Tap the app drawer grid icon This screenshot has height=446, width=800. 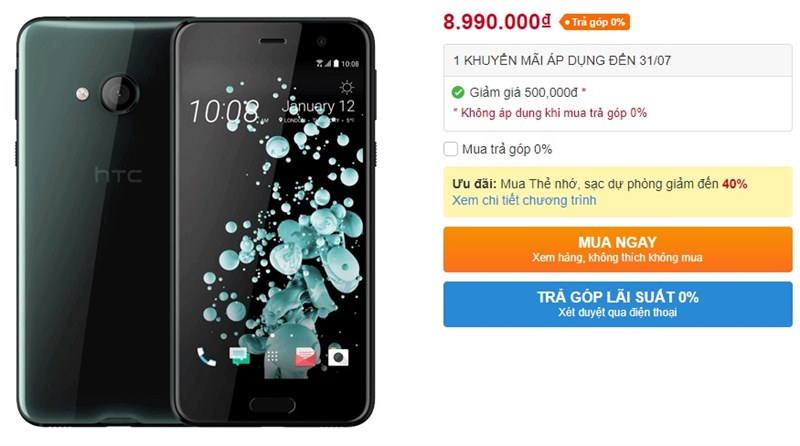click(272, 356)
